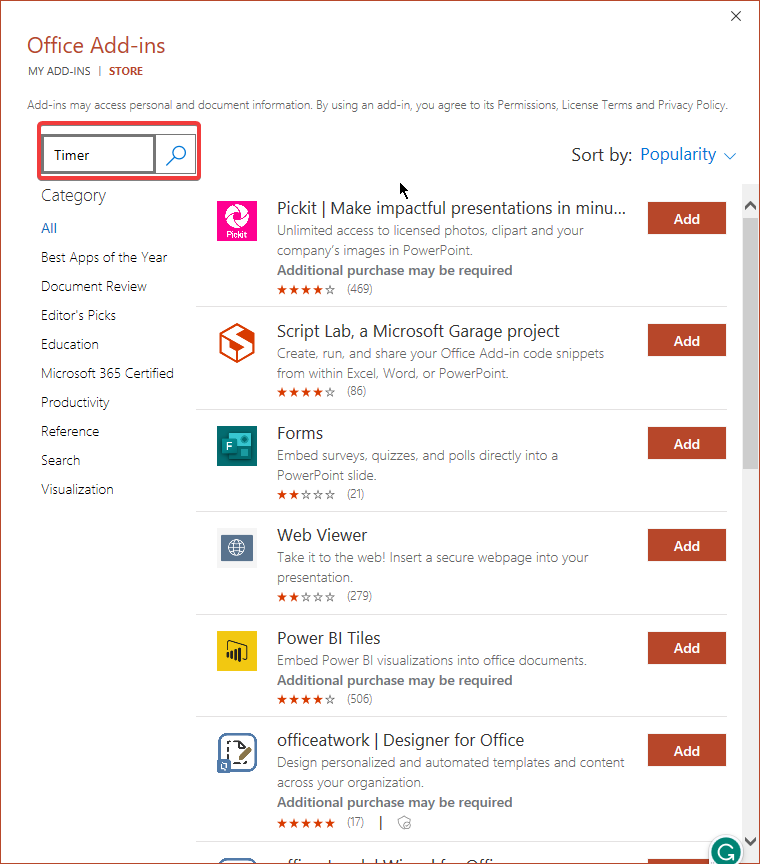
Task: Select Document Review category
Action: click(x=94, y=287)
